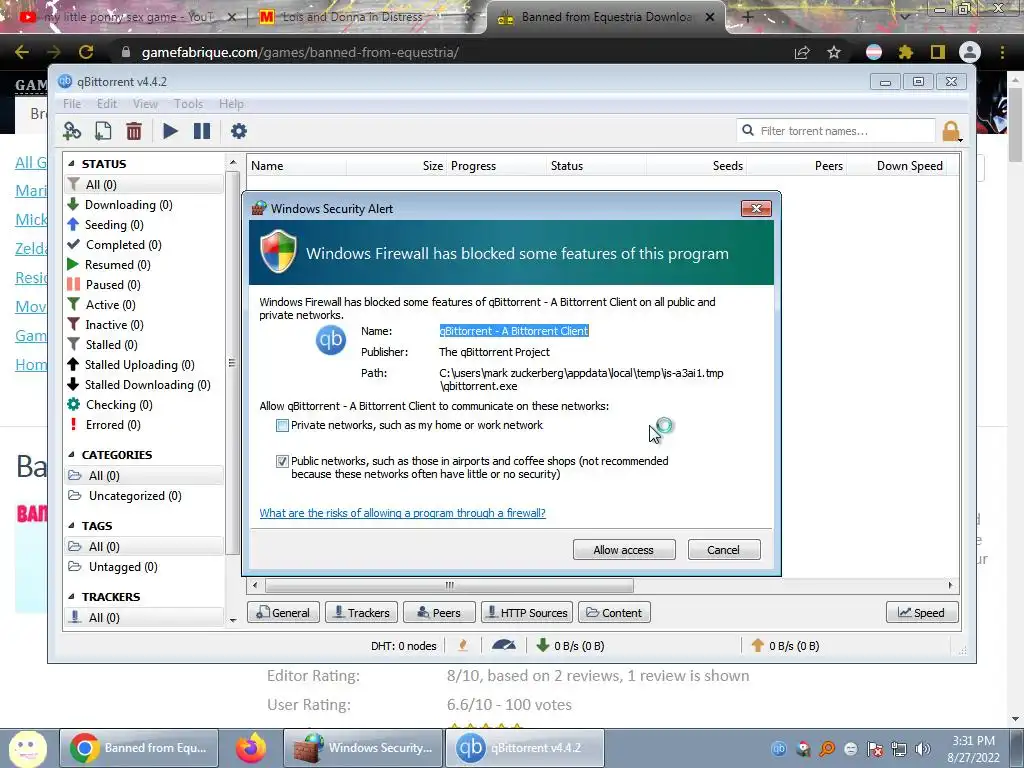Screen dimensions: 1024x768
Task: Select Uncategorized (0) category
Action: pos(125,496)
